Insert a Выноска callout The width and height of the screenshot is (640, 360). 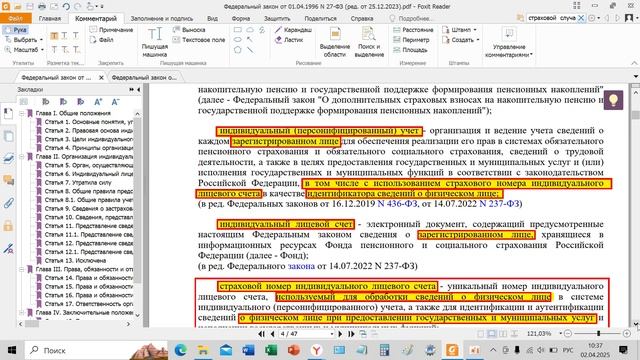pyautogui.click(x=189, y=30)
